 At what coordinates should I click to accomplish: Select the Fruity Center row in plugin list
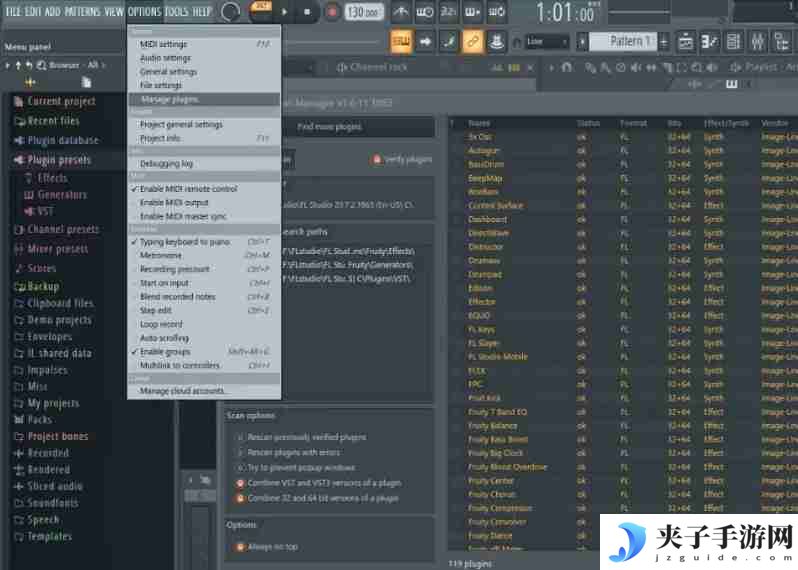622,480
